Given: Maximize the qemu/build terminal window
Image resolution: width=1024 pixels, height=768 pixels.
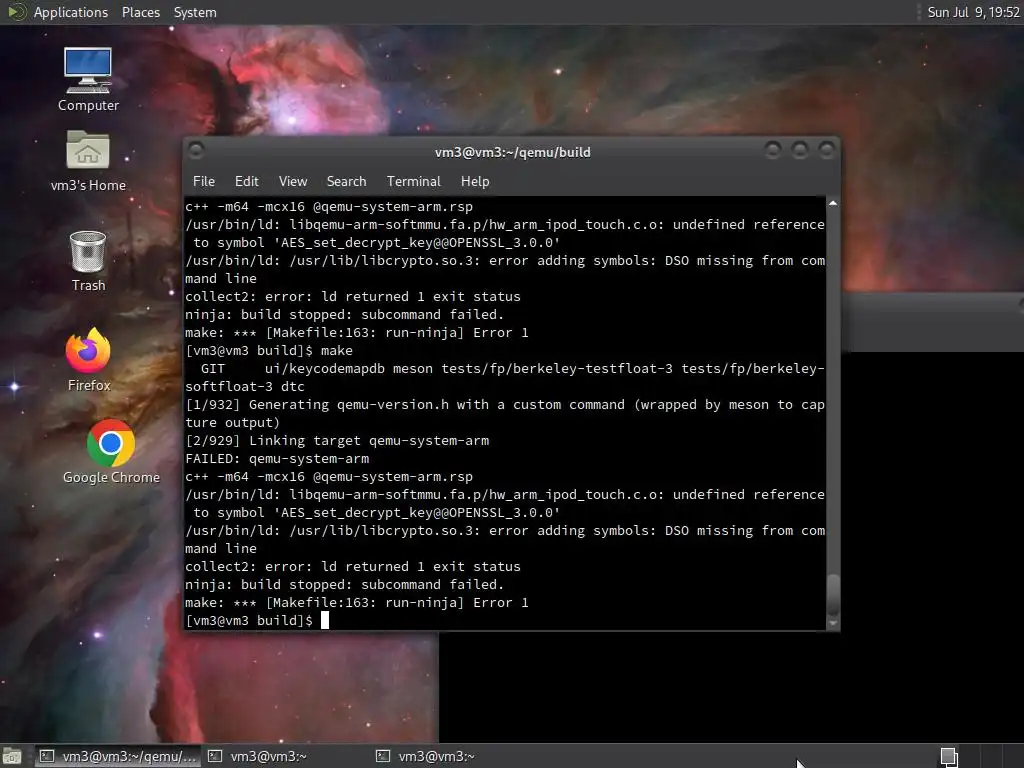Looking at the screenshot, I should tap(799, 150).
